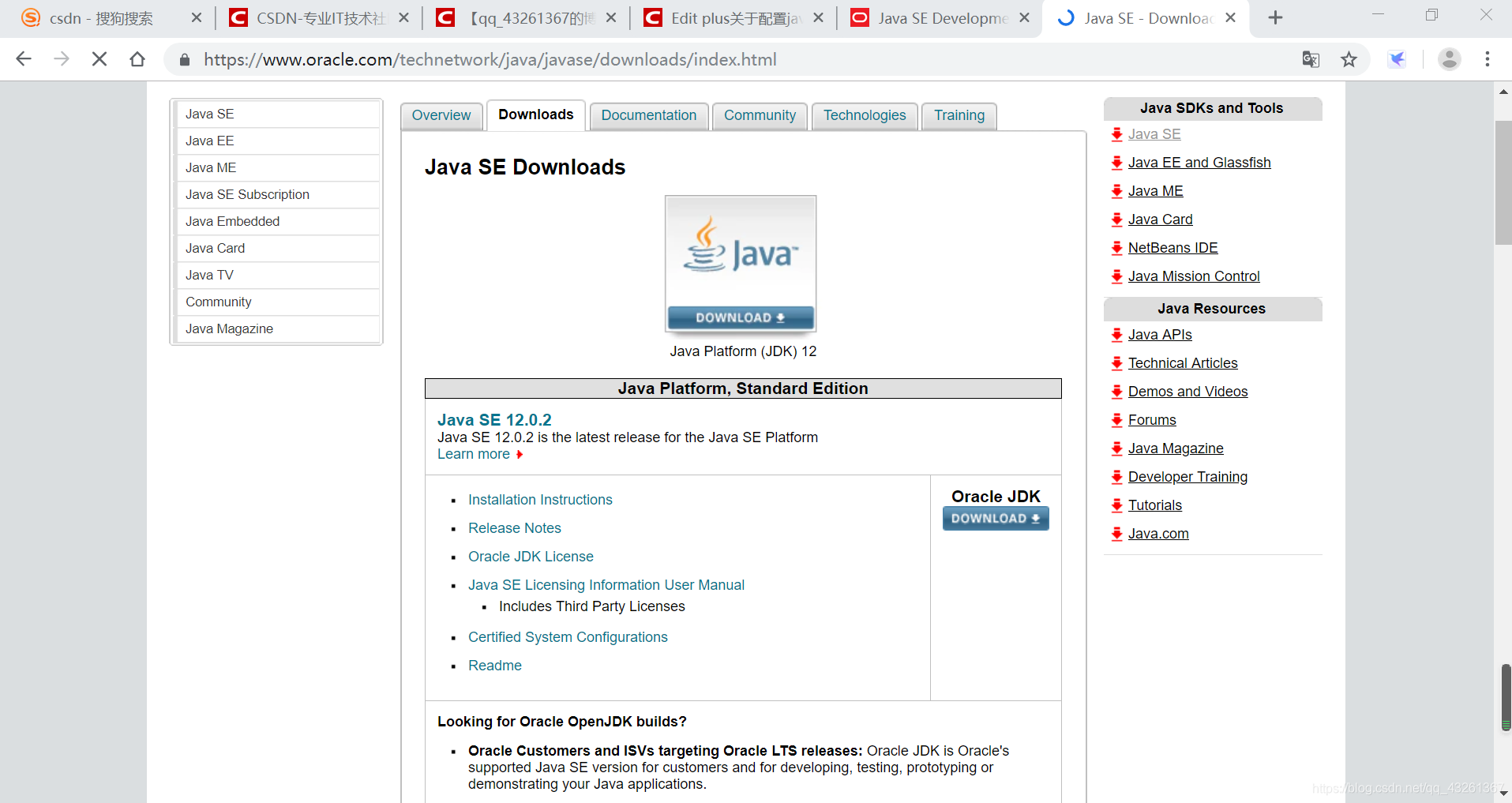This screenshot has height=803, width=1512.
Task: Open the Chrome three-dot menu
Action: 1488,59
